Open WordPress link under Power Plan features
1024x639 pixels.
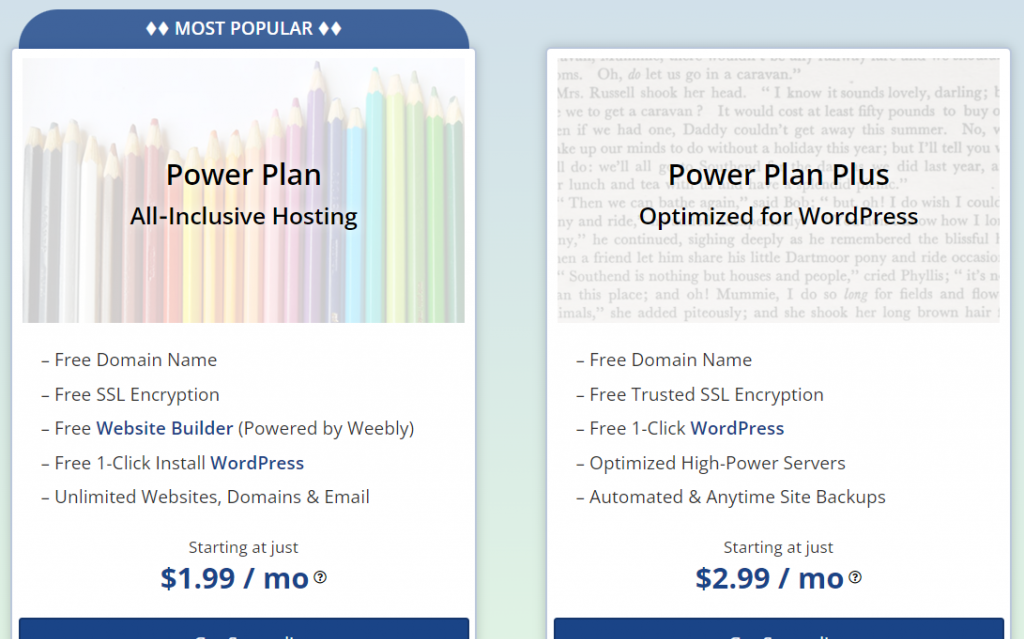tap(257, 463)
